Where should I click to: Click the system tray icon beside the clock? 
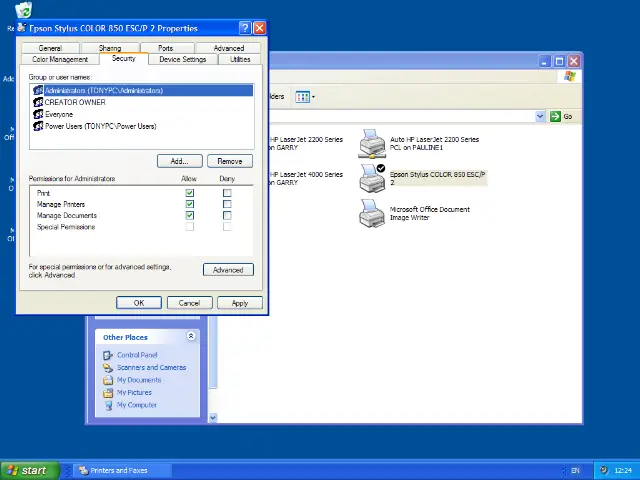coord(604,470)
